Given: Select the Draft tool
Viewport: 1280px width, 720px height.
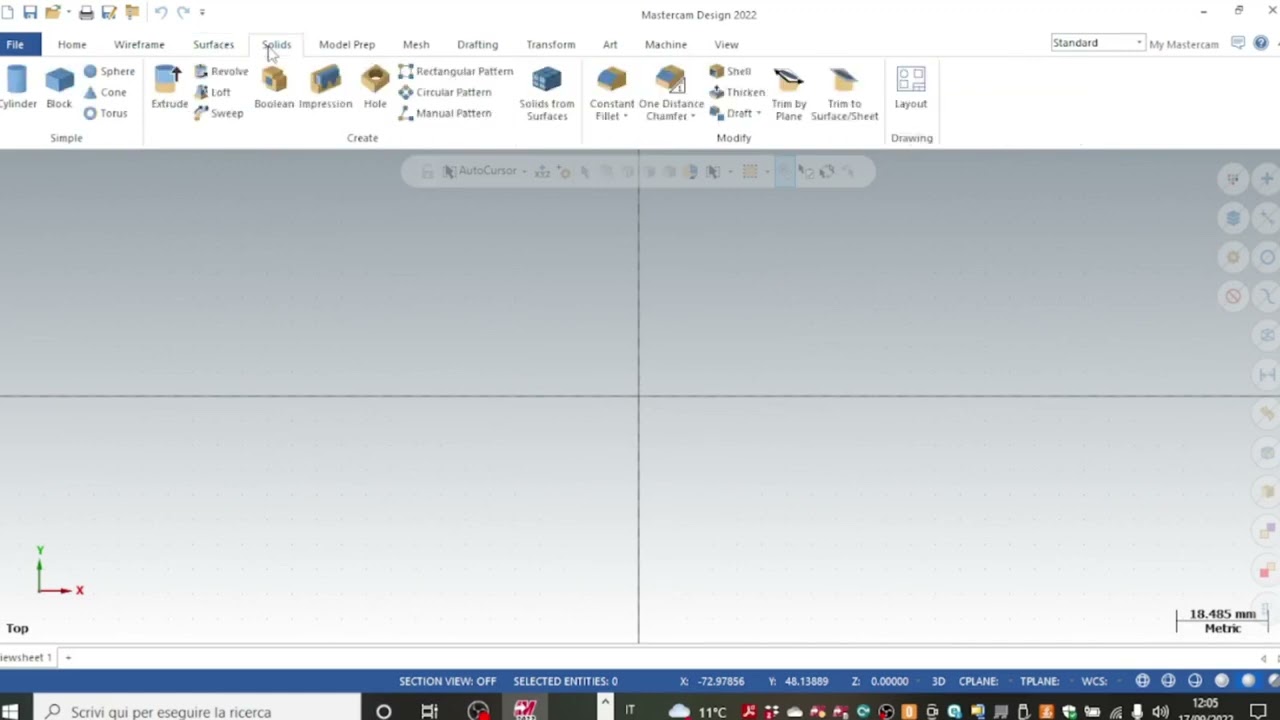Looking at the screenshot, I should pyautogui.click(x=731, y=113).
